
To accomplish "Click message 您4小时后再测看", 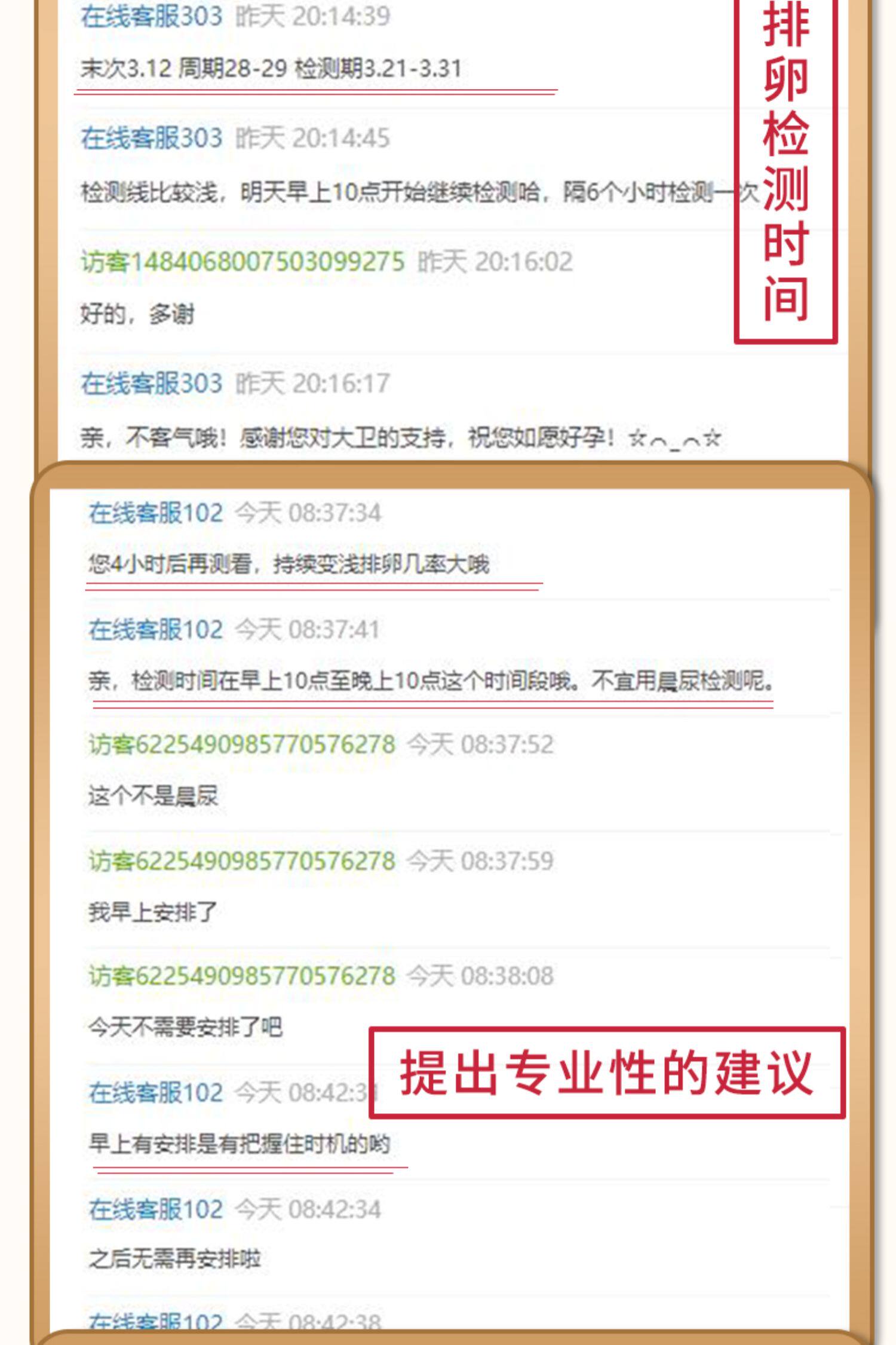I will coord(289,564).
